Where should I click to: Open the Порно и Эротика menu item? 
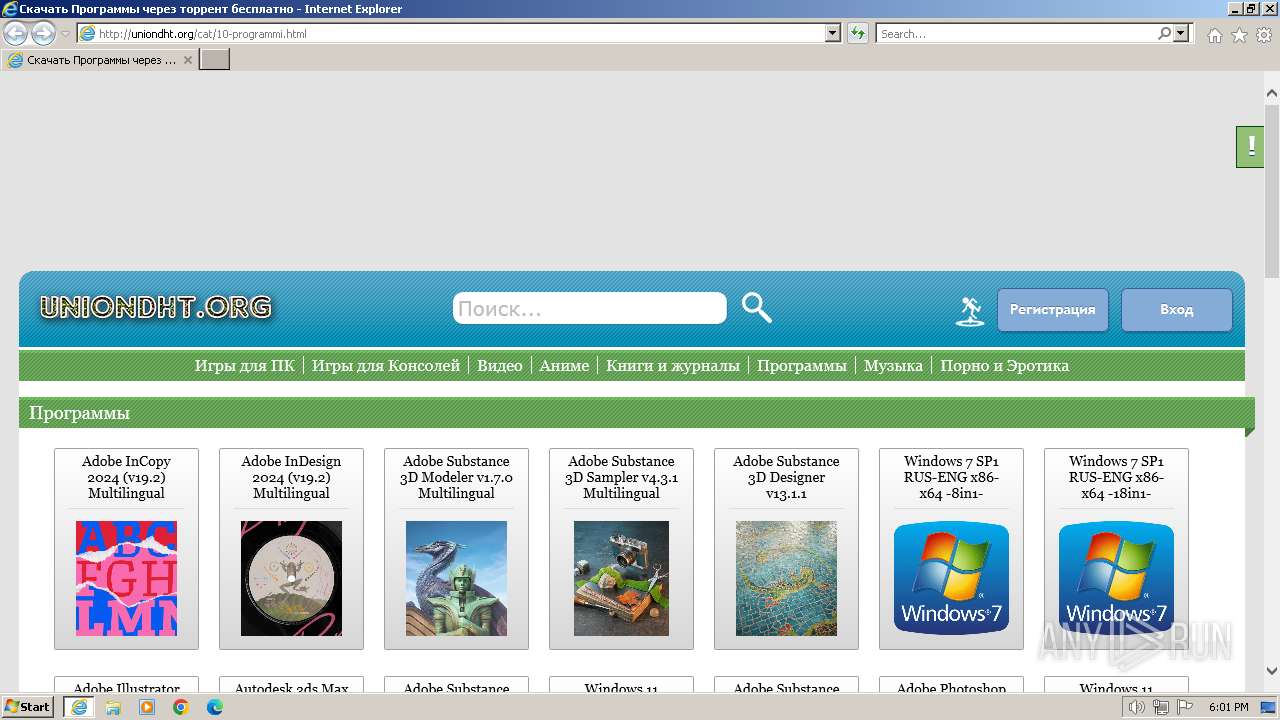tap(1004, 366)
